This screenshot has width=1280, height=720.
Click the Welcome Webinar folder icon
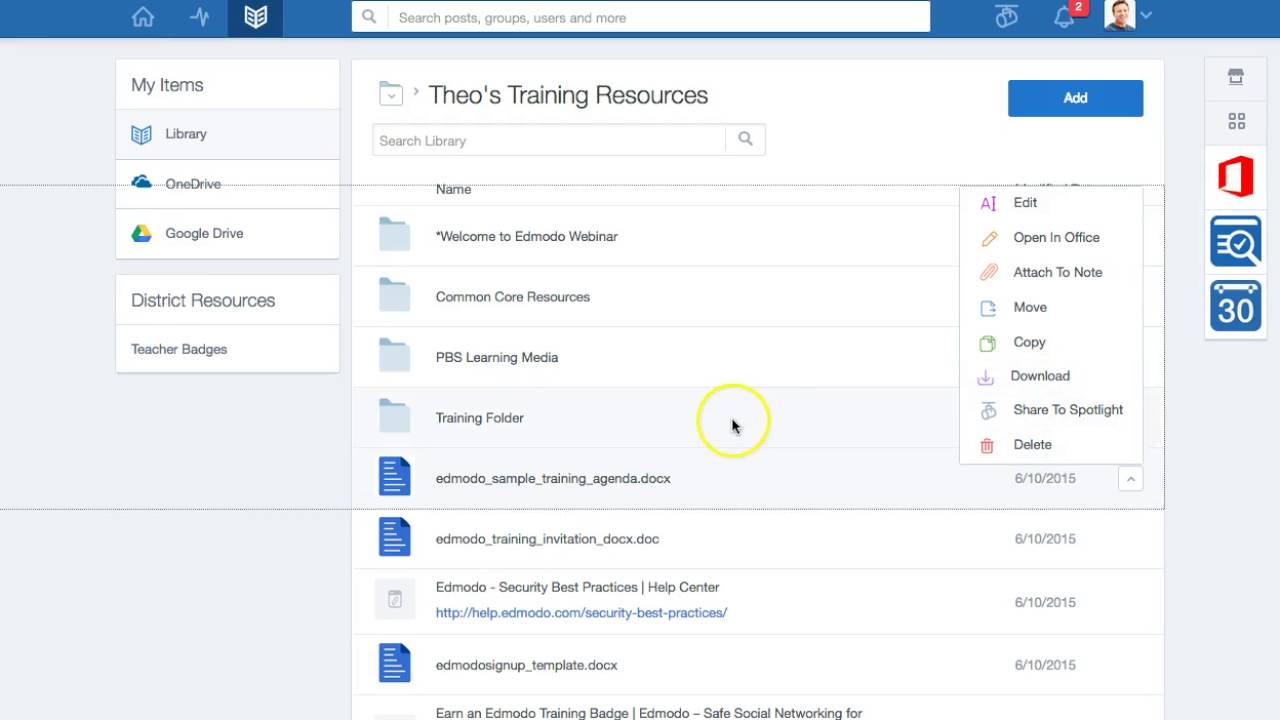pyautogui.click(x=394, y=235)
